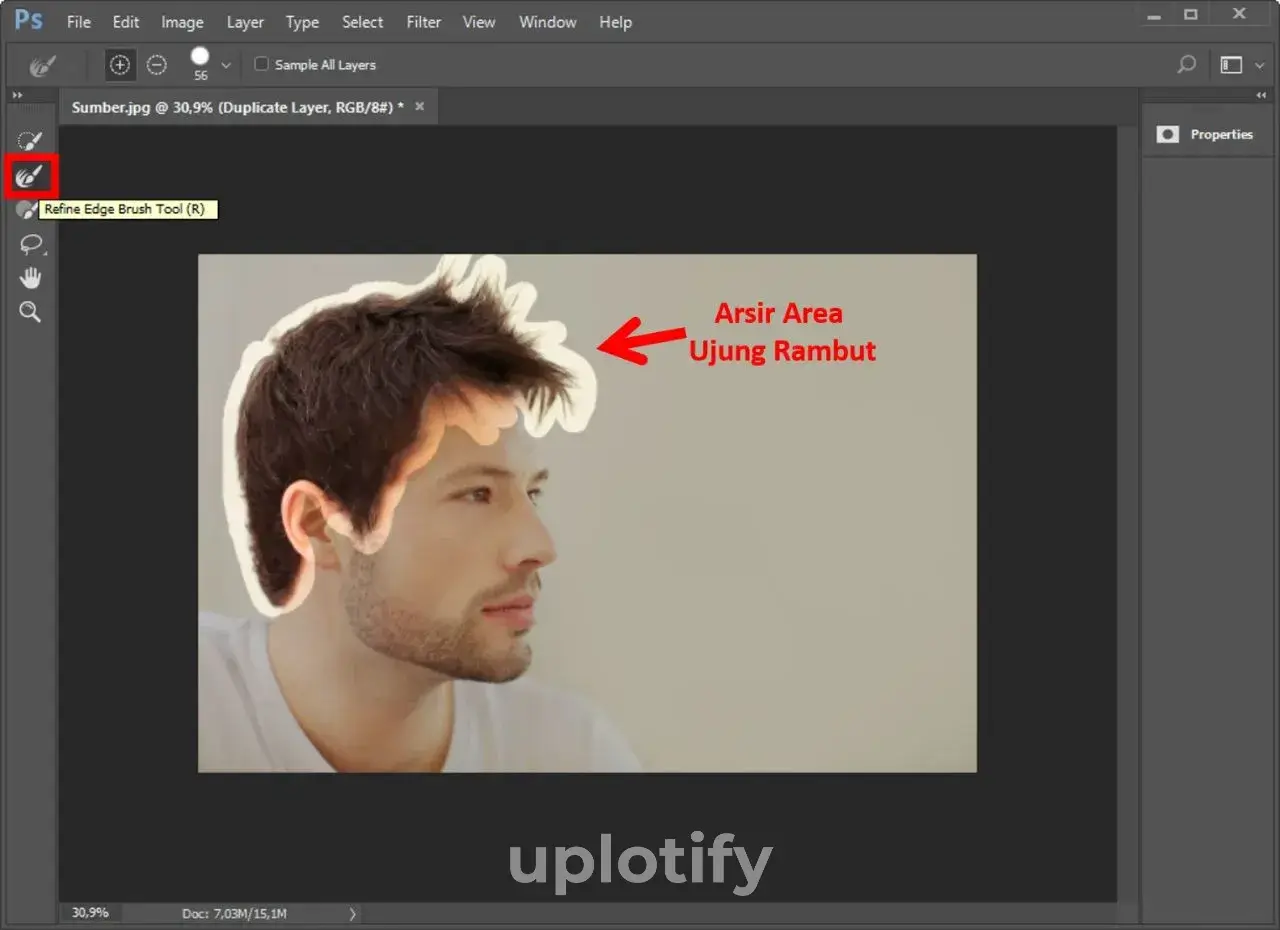Click the Properties panel mask icon
This screenshot has width=1280, height=930.
point(1168,134)
